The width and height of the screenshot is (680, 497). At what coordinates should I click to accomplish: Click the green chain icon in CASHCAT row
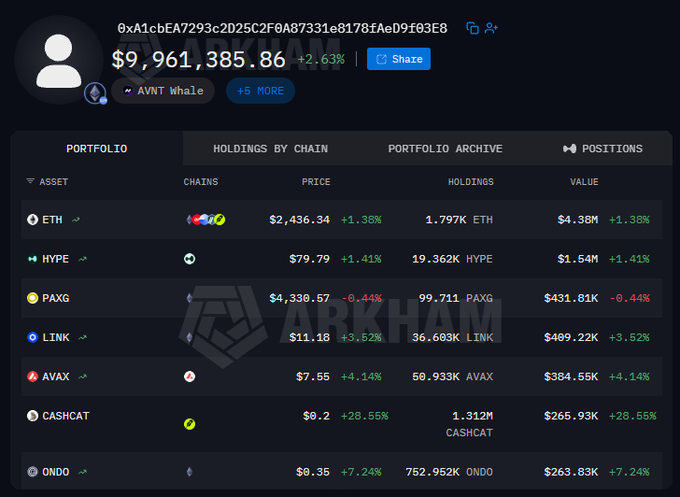click(190, 424)
